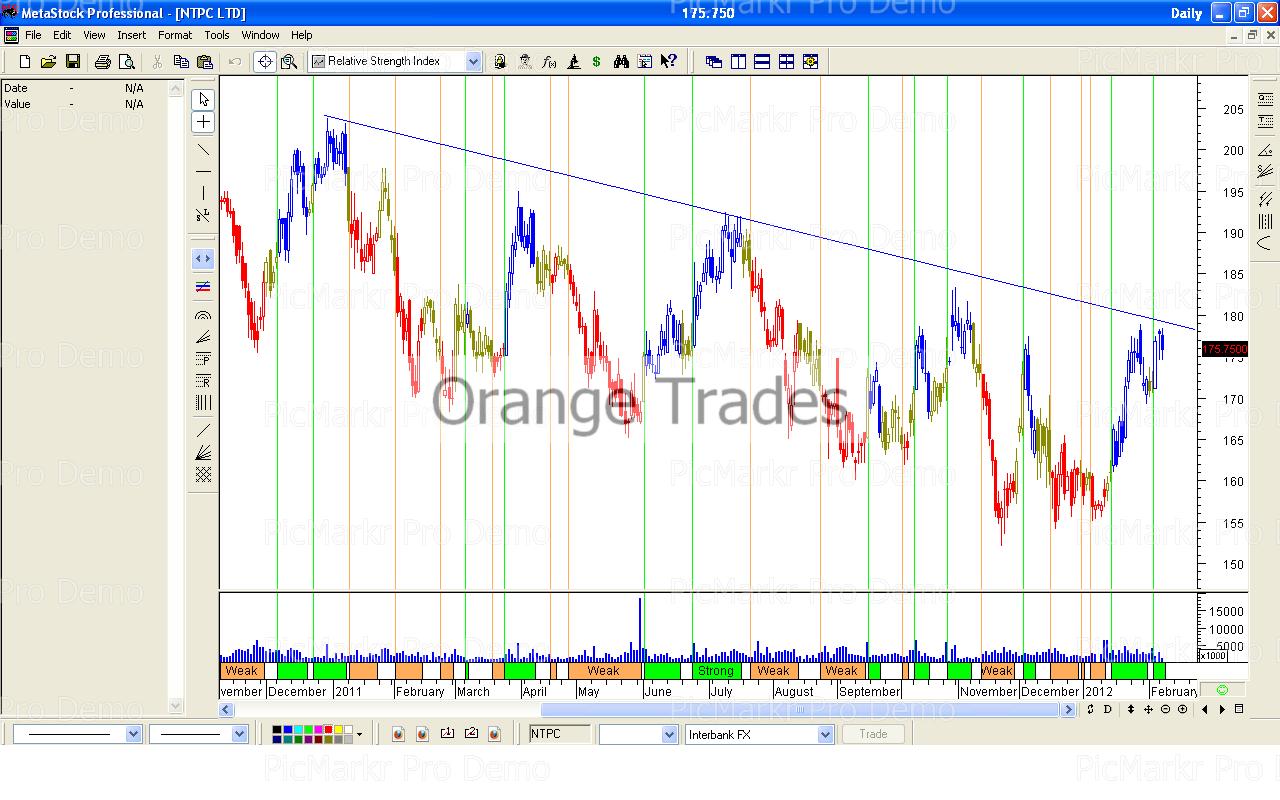Screen dimensions: 1280x800
Task: Click the 175.7500 price label
Action: tap(1224, 349)
